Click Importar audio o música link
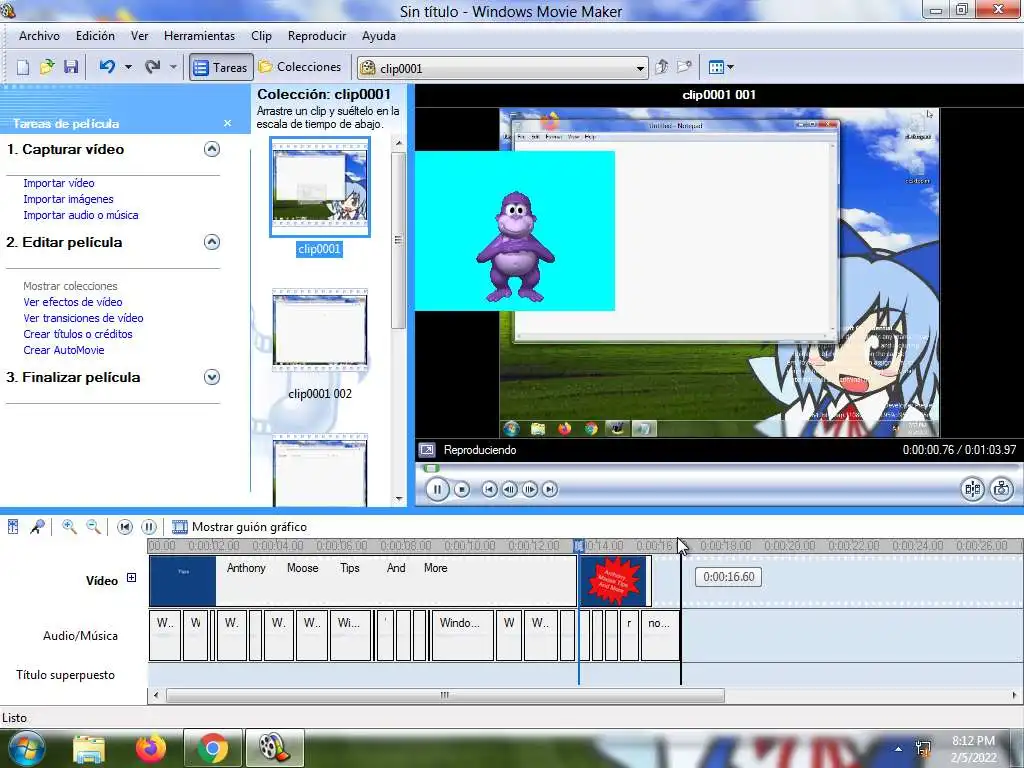Viewport: 1024px width, 768px height. [x=81, y=215]
